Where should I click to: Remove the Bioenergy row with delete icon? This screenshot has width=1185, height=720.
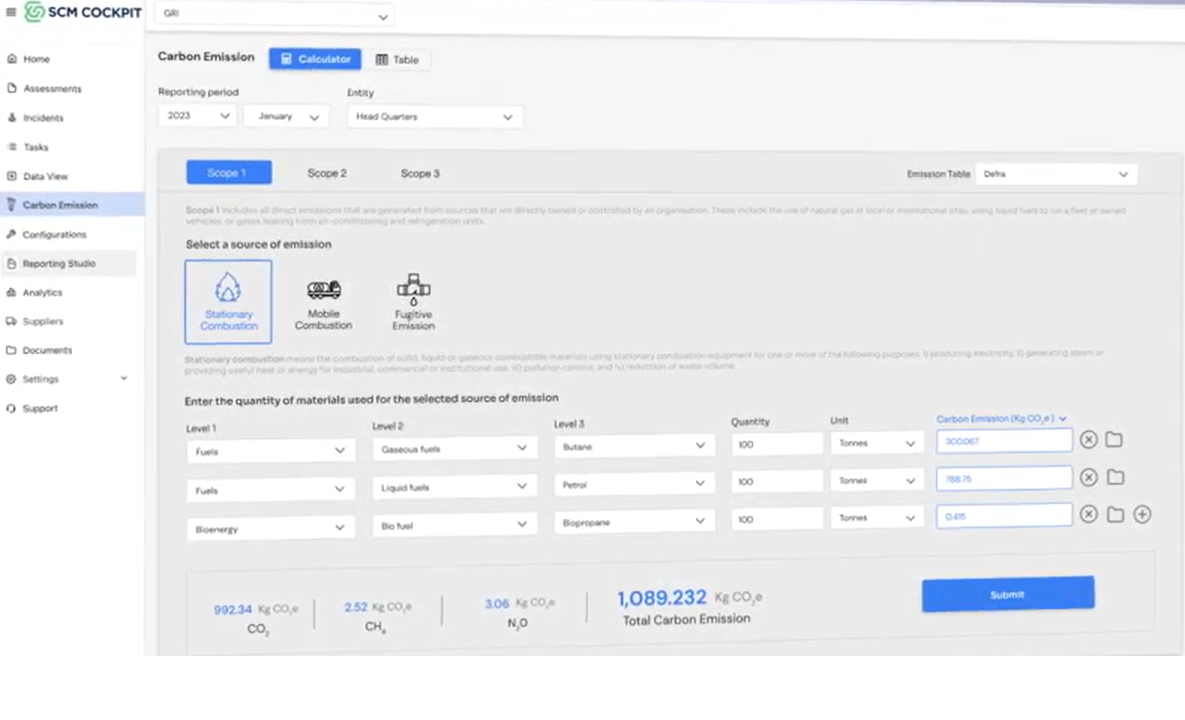pos(1088,514)
